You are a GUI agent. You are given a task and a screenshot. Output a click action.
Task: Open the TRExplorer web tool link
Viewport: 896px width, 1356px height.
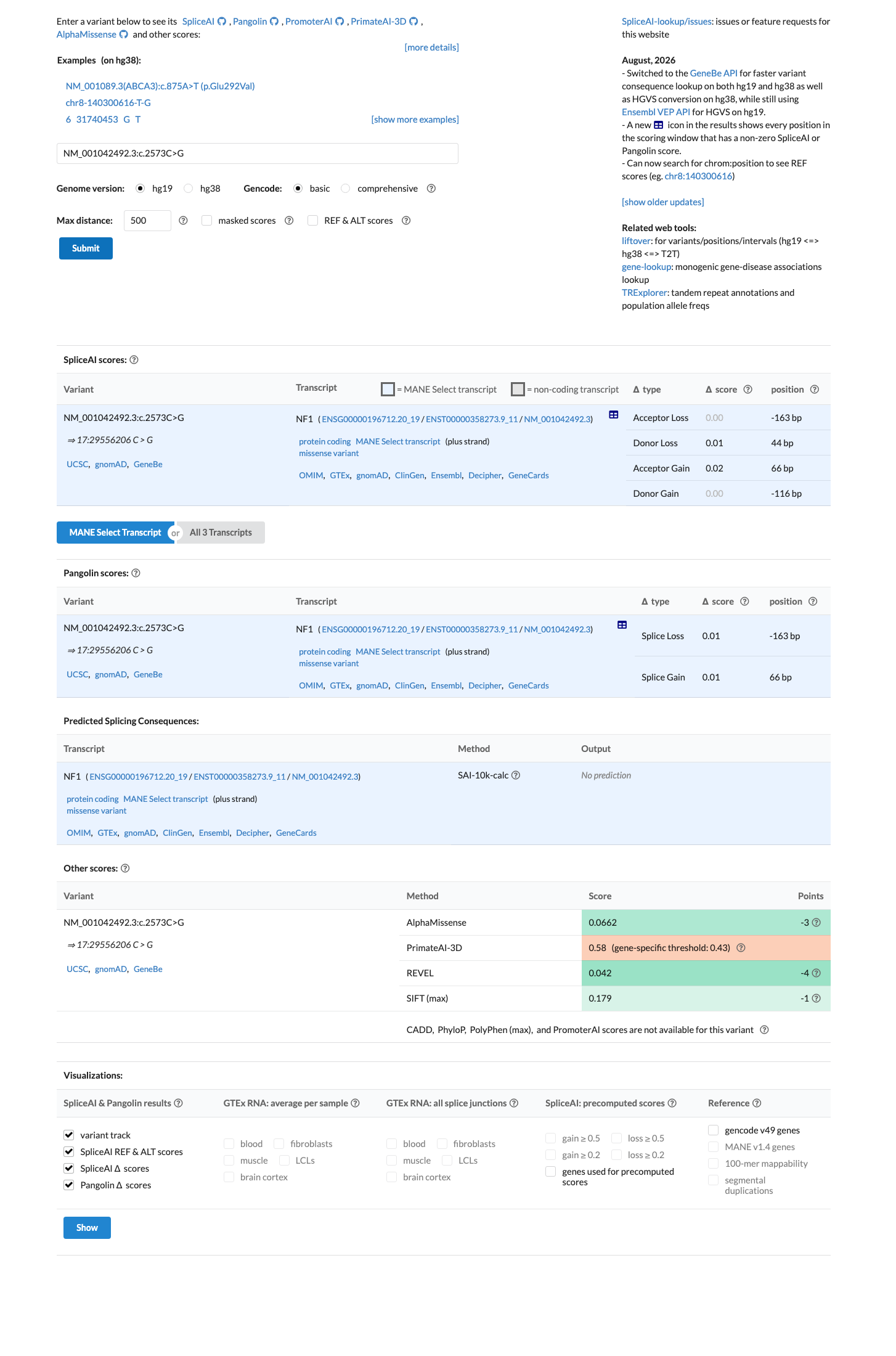pyautogui.click(x=644, y=293)
